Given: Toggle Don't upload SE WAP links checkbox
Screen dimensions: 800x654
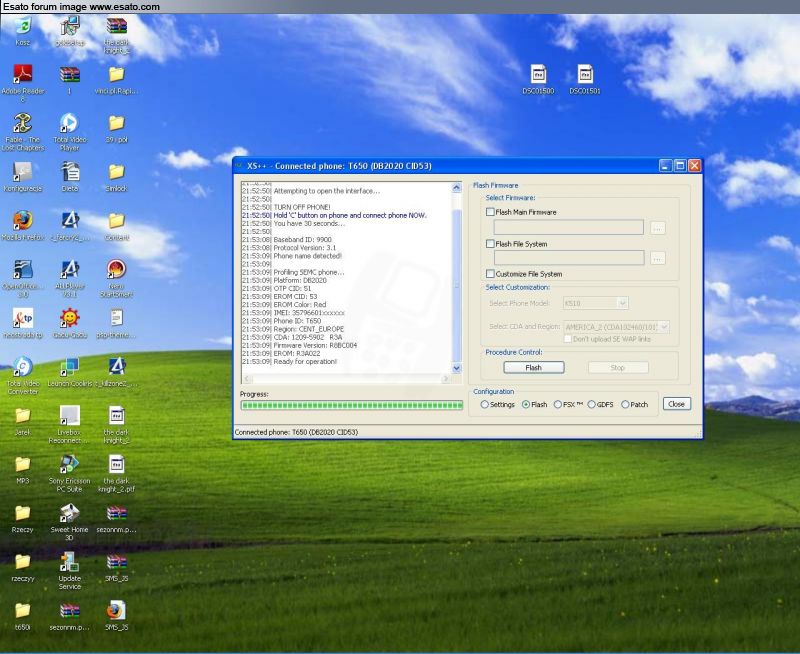Looking at the screenshot, I should tap(567, 339).
